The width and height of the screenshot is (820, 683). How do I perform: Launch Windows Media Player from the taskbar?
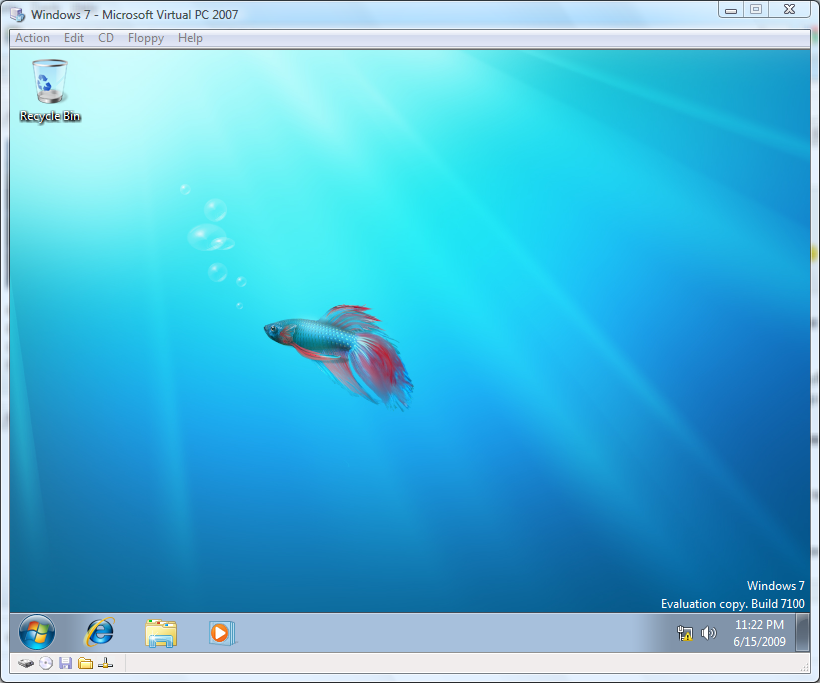coord(221,632)
